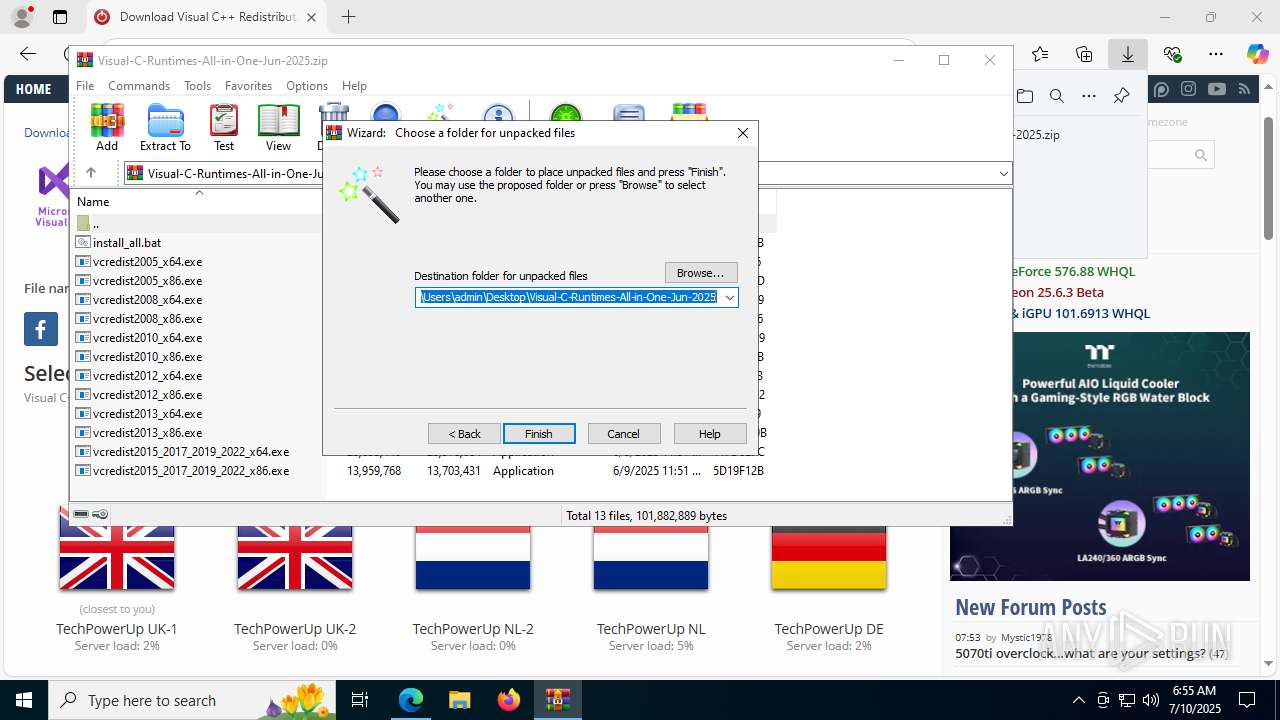
Task: Choose the TechPowerUp NL-2 server
Action: point(473,629)
